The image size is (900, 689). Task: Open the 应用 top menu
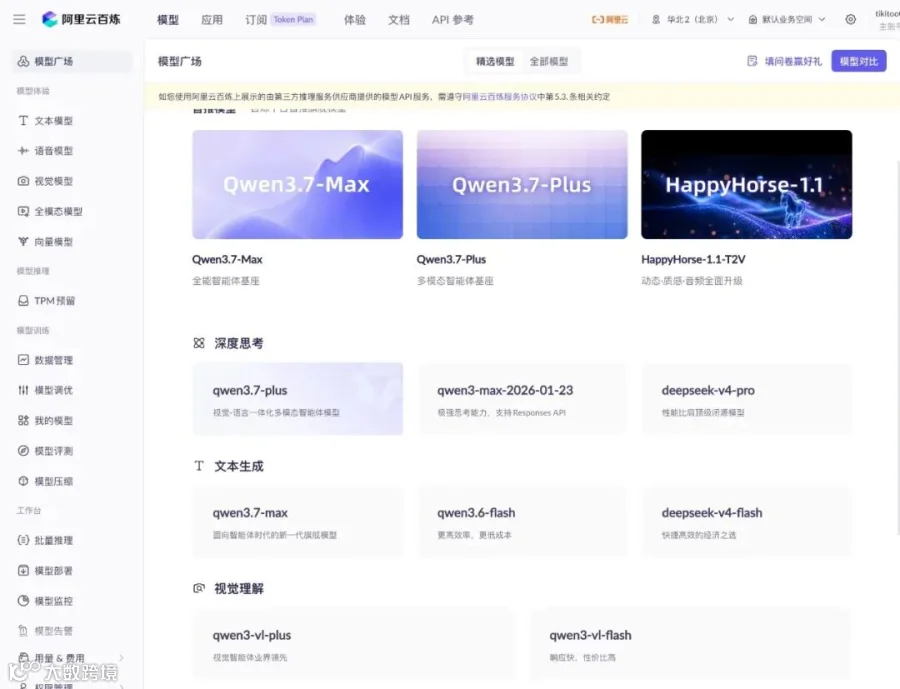click(212, 20)
